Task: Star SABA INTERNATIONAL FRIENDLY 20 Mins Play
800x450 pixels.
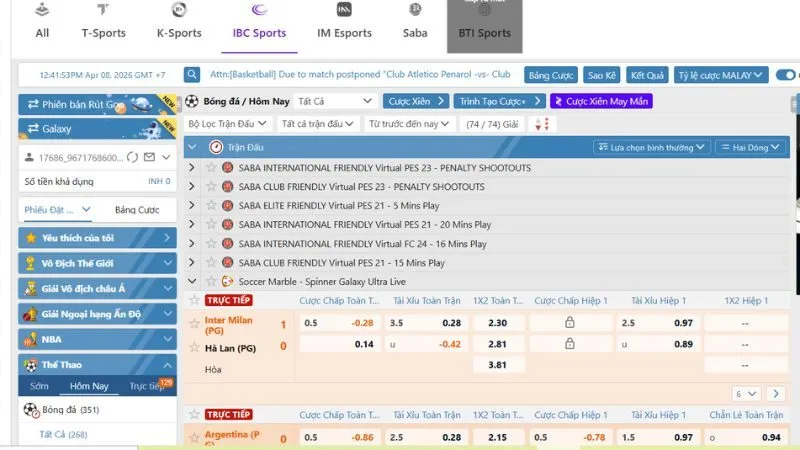Action: point(211,224)
